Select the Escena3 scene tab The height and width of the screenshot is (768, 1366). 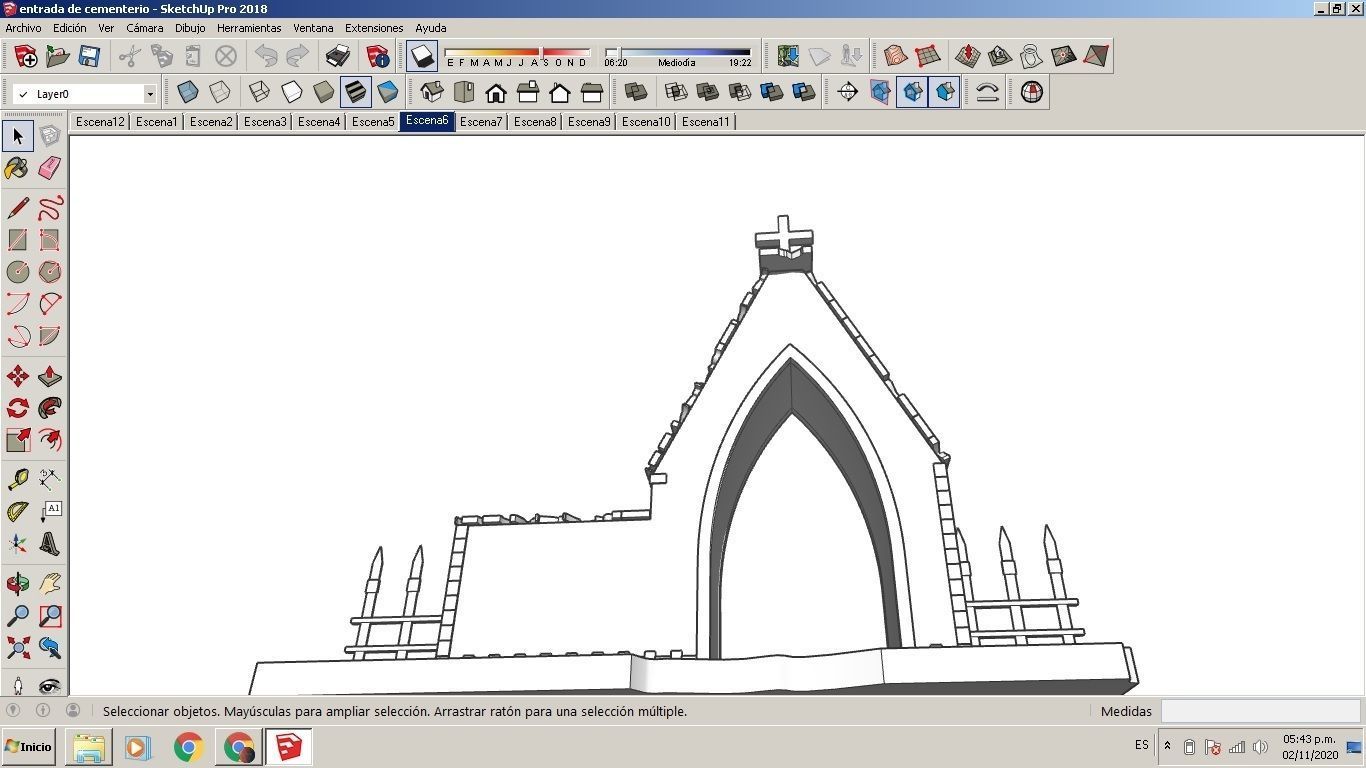pyautogui.click(x=265, y=122)
